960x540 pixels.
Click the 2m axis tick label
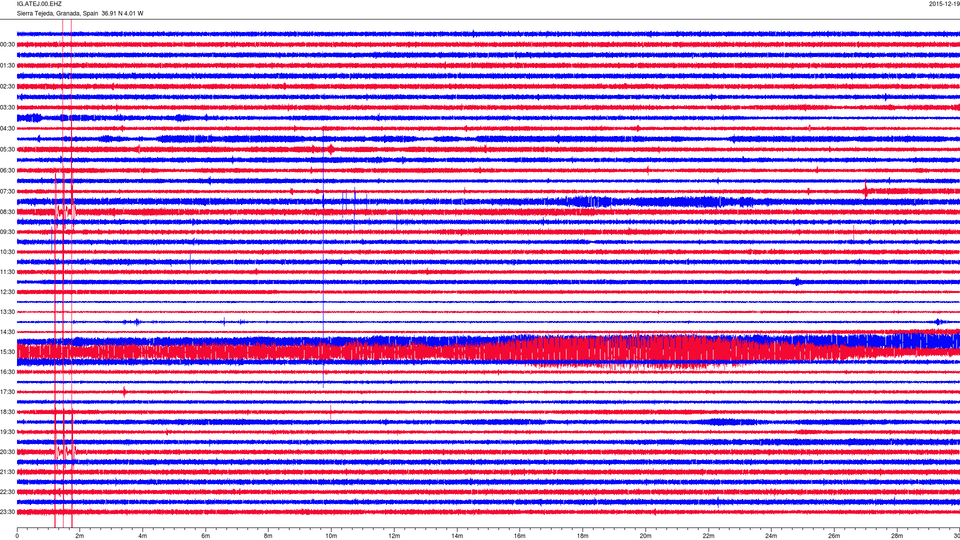click(80, 536)
